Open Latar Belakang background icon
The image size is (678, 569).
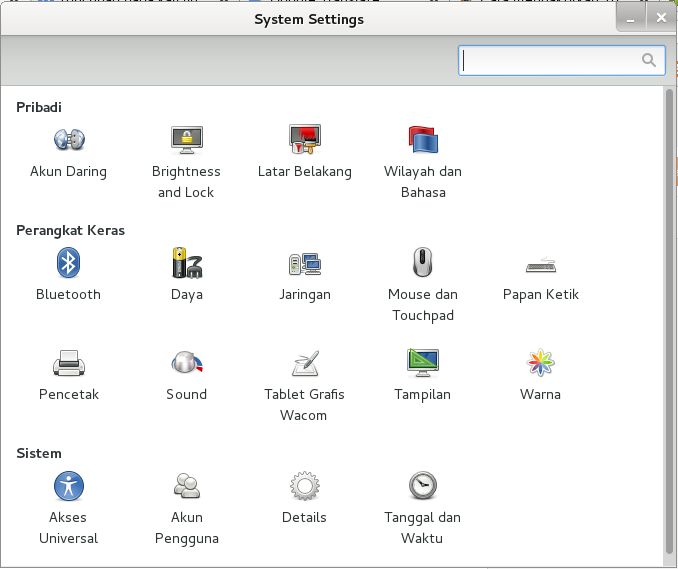click(305, 139)
